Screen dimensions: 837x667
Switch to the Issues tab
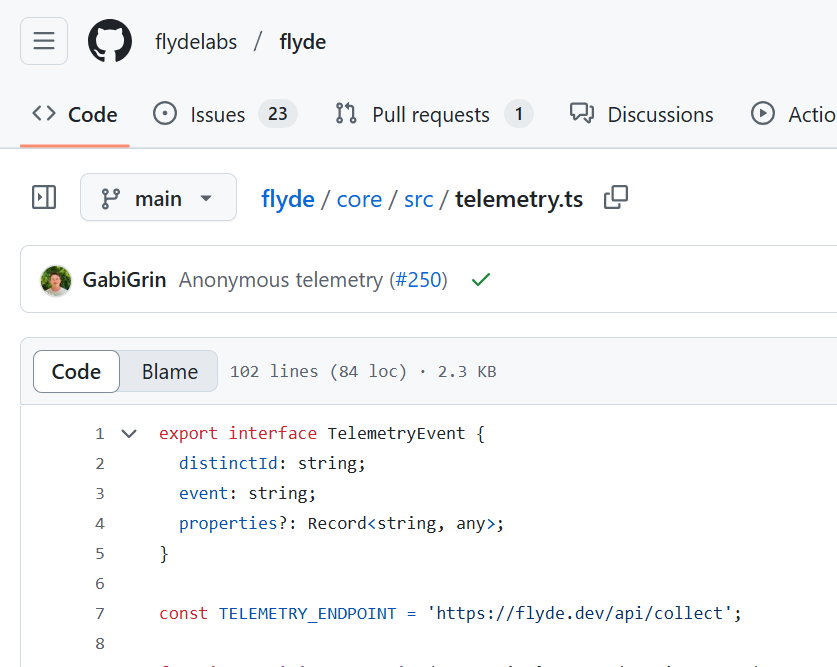225,114
